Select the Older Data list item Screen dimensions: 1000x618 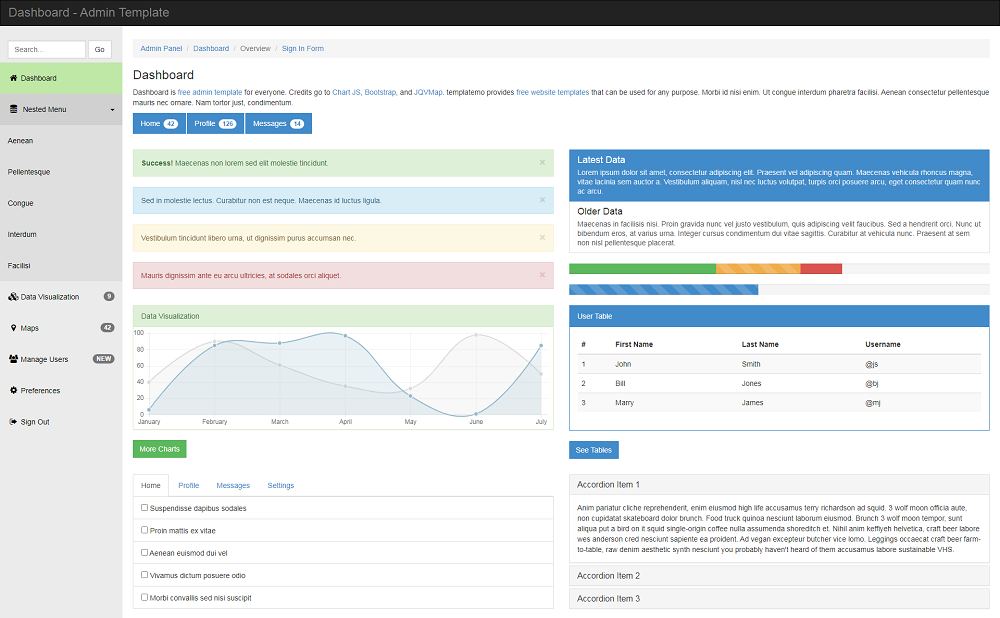(779, 227)
